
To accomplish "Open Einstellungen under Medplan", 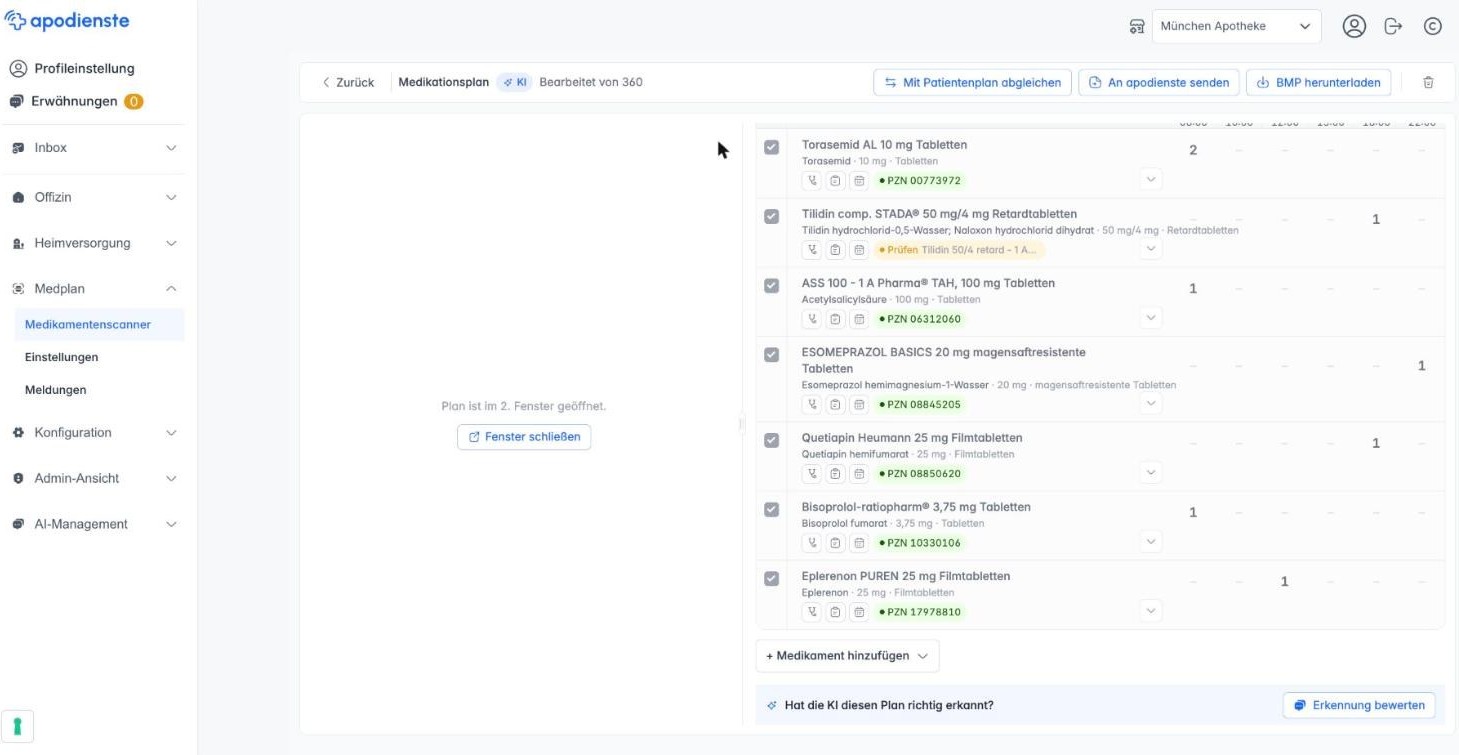I will pyautogui.click(x=61, y=357).
